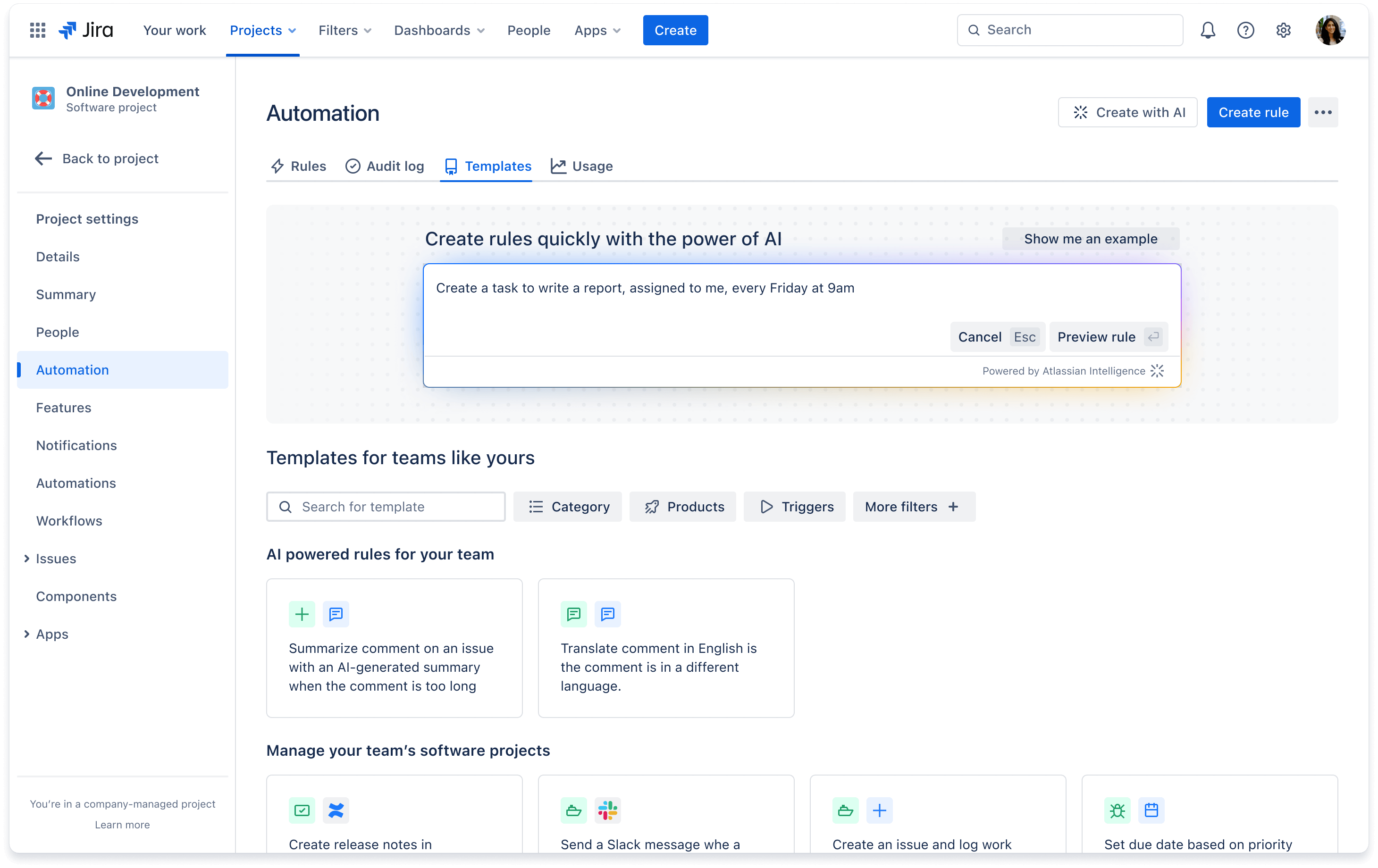Open the help icon
1378x868 pixels.
(x=1245, y=30)
